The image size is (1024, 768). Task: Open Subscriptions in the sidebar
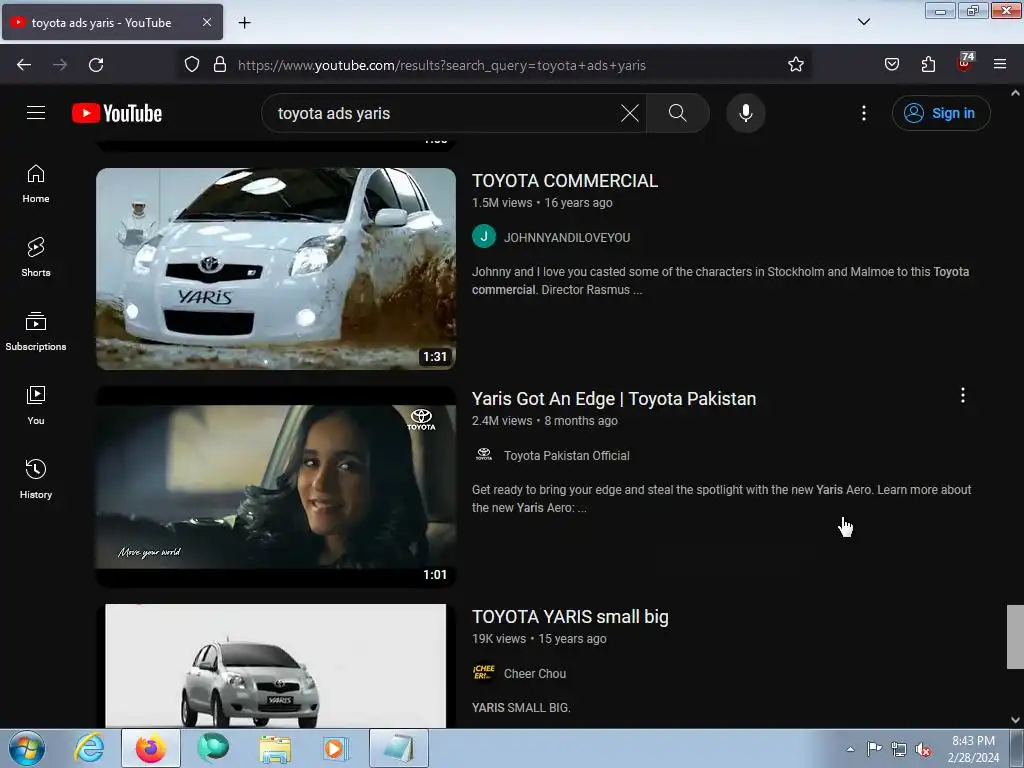[x=36, y=332]
